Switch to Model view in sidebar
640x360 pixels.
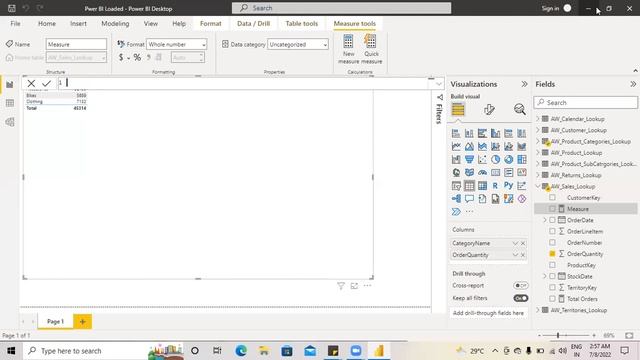click(x=10, y=122)
